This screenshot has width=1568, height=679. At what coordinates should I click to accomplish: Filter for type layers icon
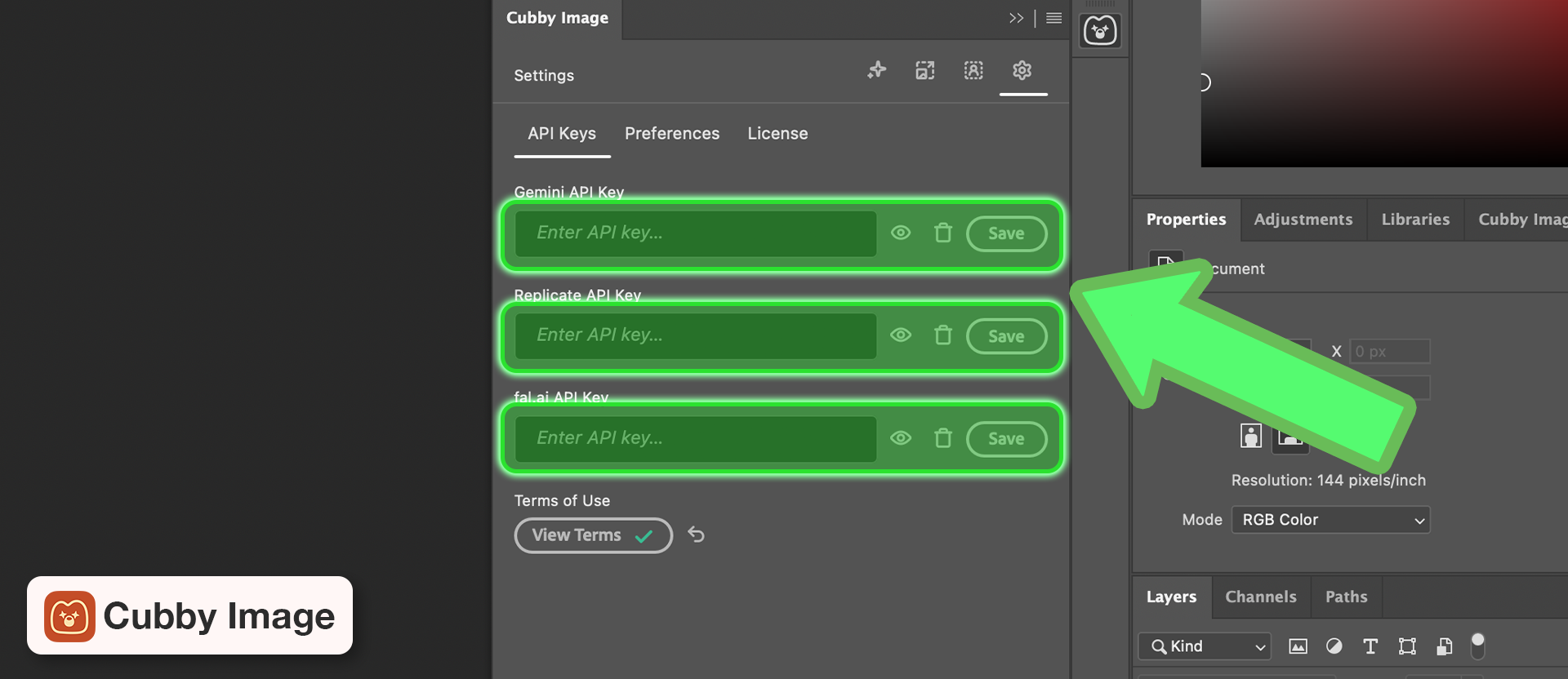pyautogui.click(x=1370, y=646)
